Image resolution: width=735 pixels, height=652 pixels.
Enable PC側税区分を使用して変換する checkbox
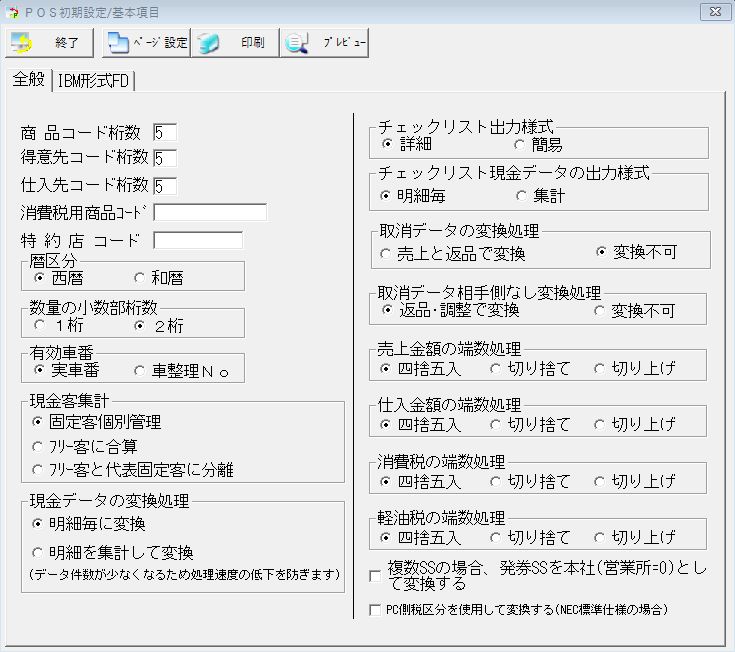(375, 610)
